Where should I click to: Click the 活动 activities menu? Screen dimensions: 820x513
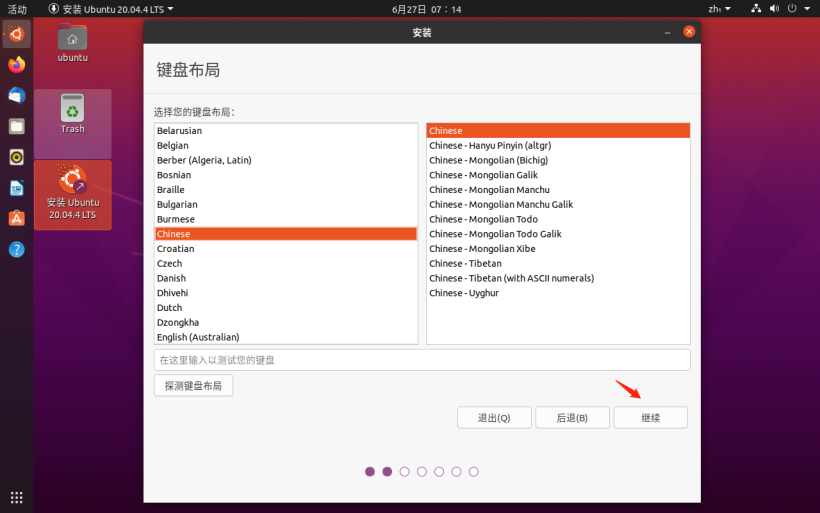point(17,9)
